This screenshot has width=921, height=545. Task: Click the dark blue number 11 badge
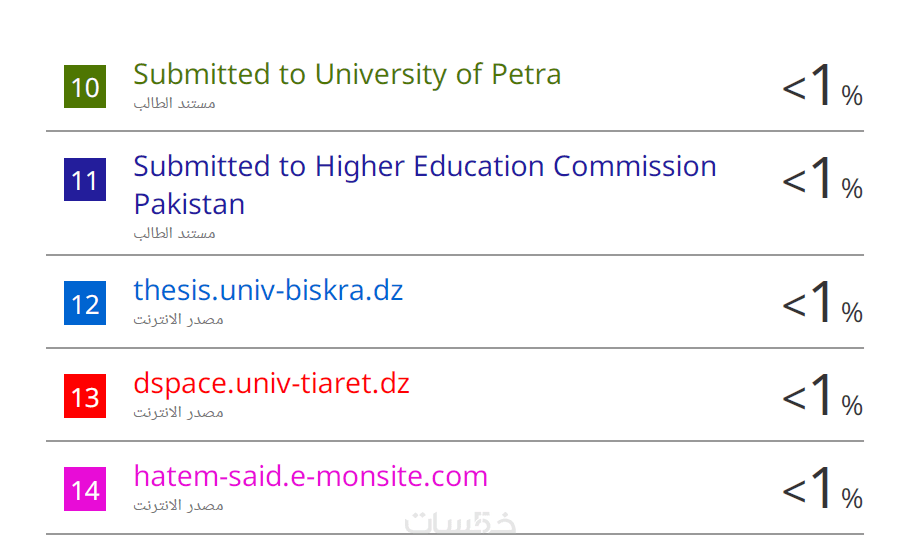tap(85, 180)
